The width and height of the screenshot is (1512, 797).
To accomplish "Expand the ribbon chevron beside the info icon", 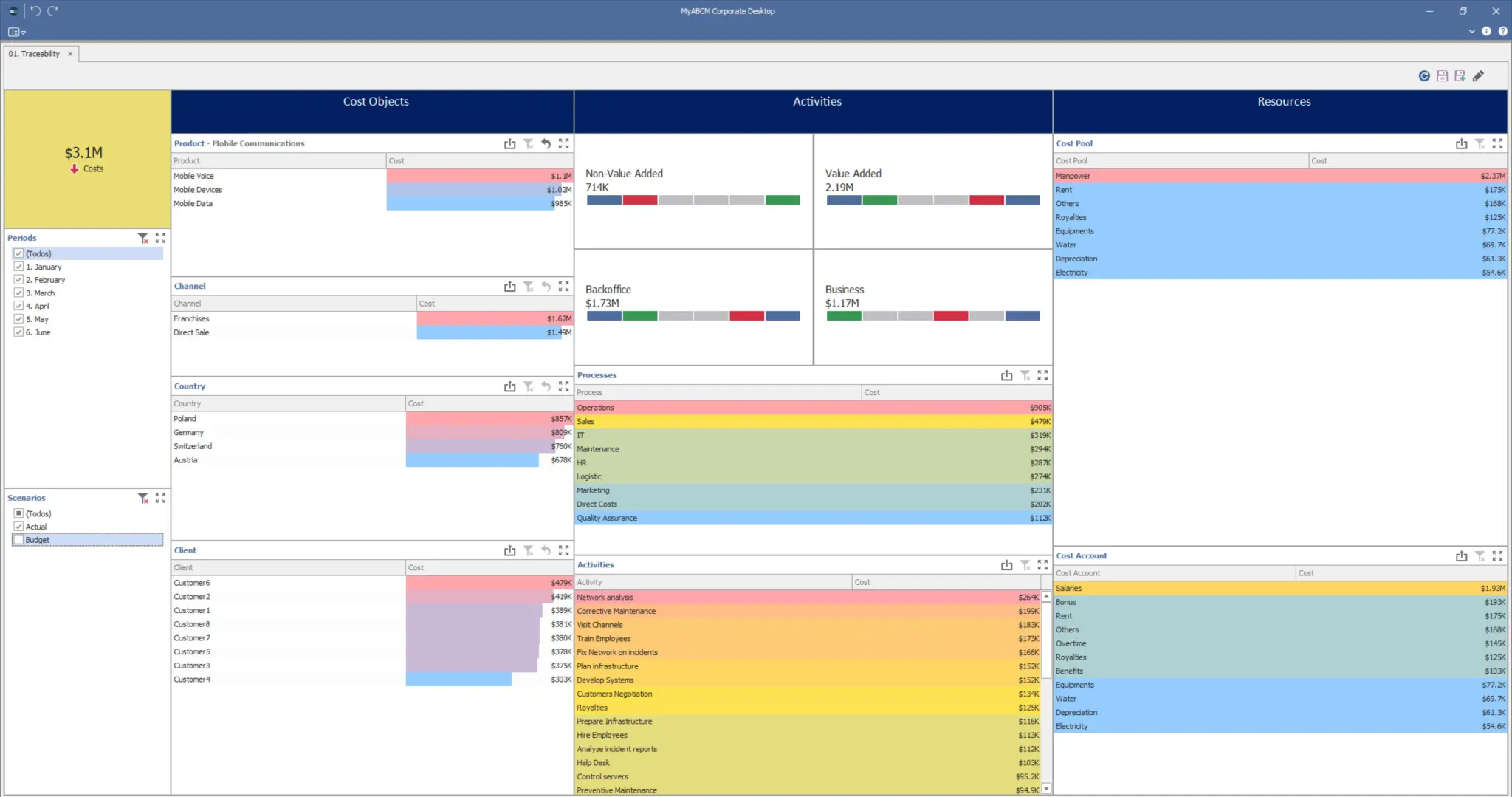I will coord(1471,32).
